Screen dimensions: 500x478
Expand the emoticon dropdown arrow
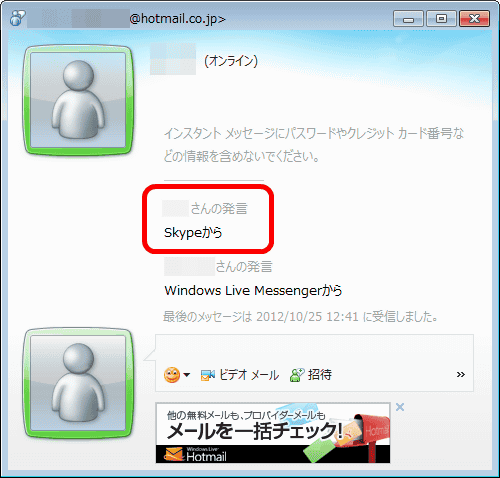point(187,375)
